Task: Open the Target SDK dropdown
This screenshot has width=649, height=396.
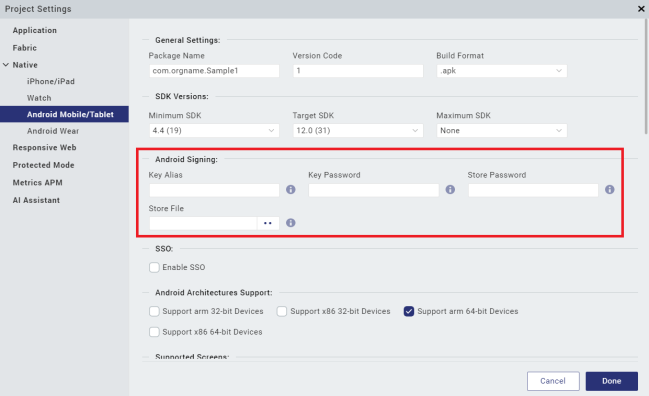Action: point(358,131)
